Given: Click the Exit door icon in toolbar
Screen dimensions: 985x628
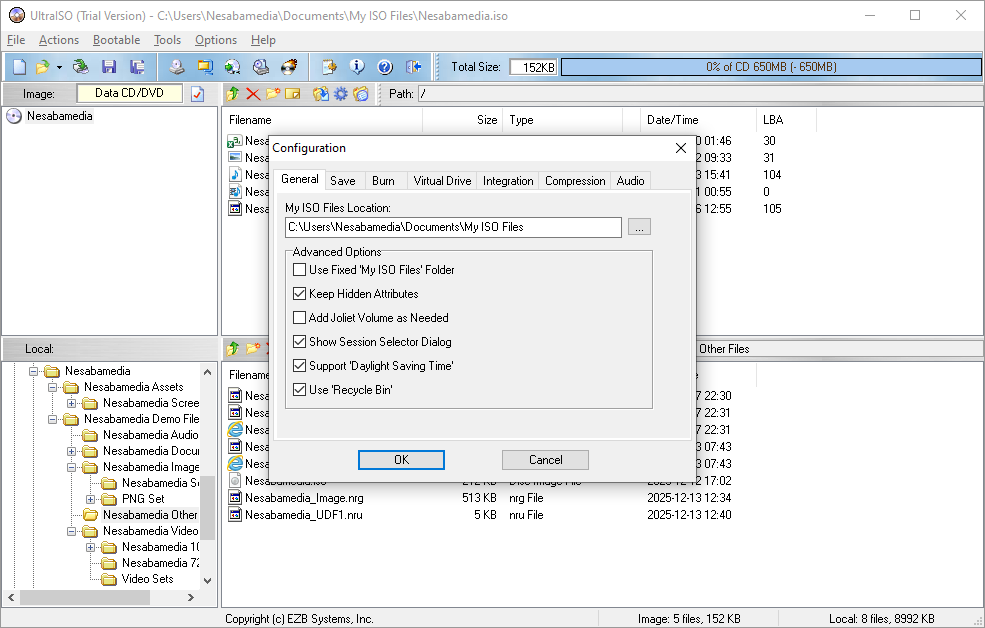Looking at the screenshot, I should click(413, 67).
